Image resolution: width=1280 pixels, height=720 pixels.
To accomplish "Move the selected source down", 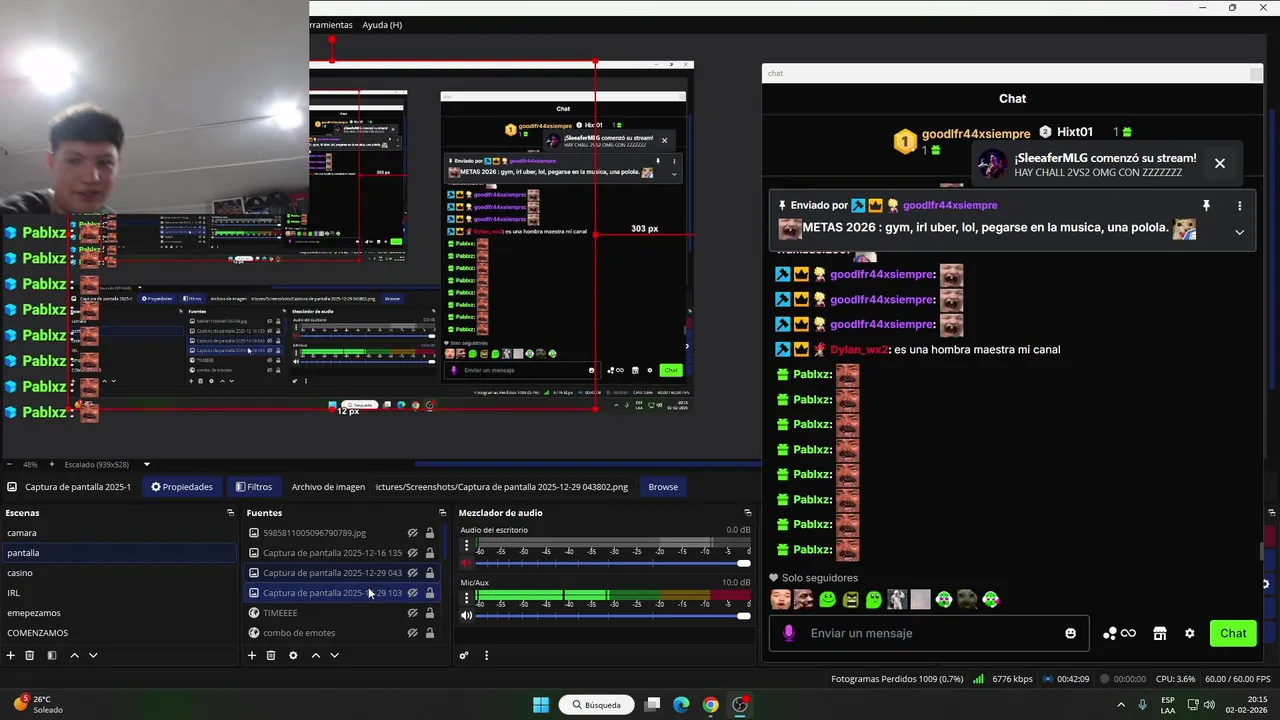I will click(334, 655).
